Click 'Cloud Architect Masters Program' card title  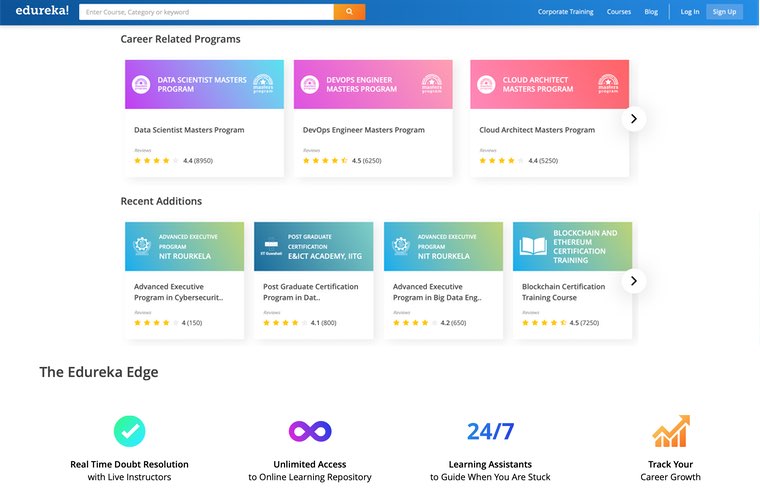click(x=537, y=130)
